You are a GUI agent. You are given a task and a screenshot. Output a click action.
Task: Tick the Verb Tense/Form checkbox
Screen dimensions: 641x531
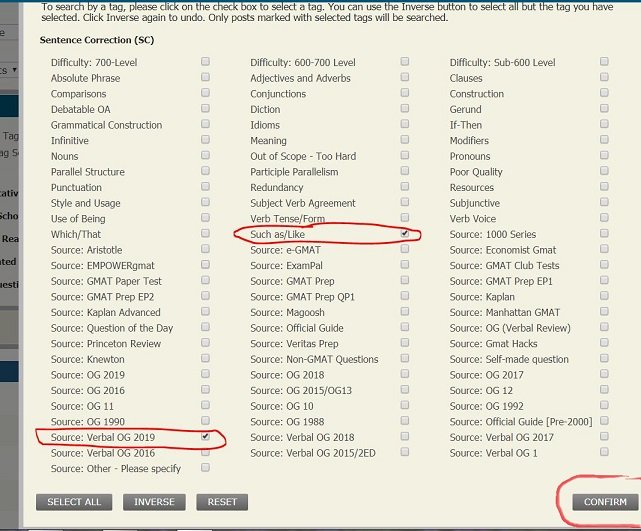405,217
